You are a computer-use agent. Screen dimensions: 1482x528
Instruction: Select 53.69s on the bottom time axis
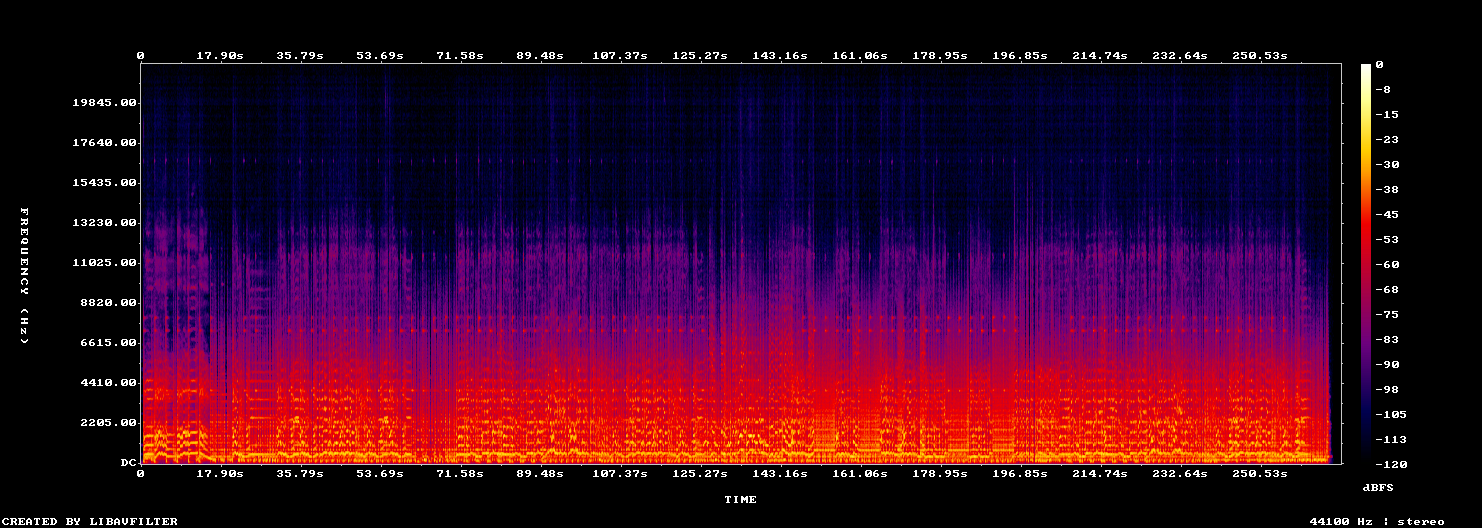380,473
